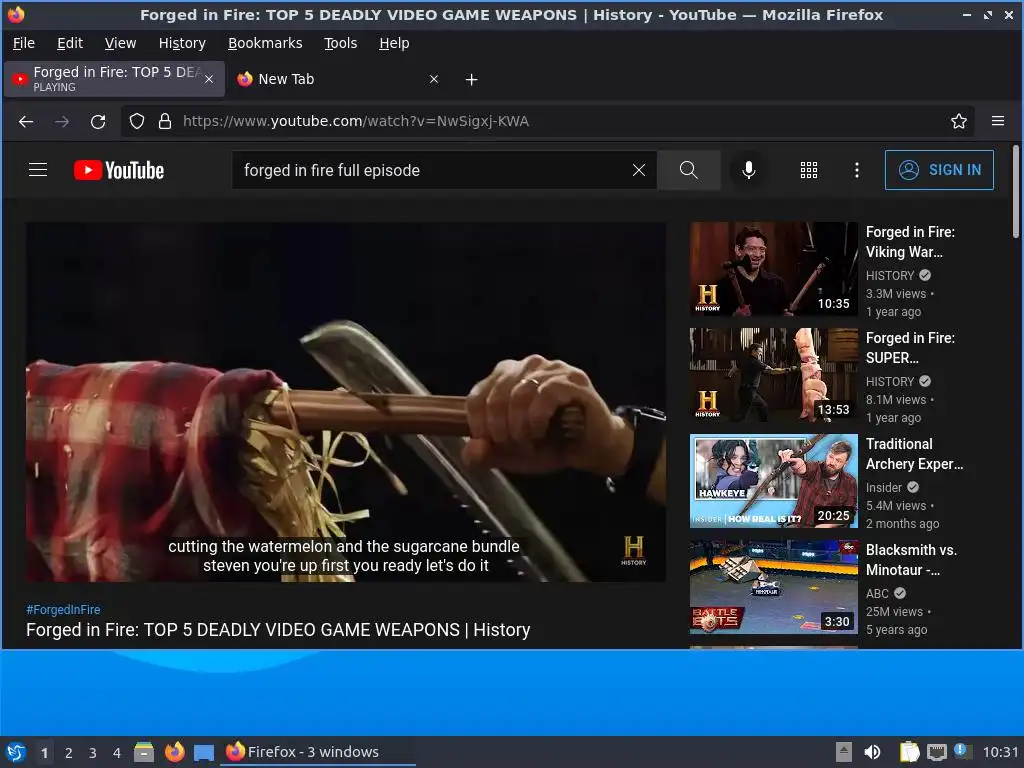Image resolution: width=1024 pixels, height=768 pixels.
Task: Open the Bookmarks menu
Action: (x=265, y=43)
